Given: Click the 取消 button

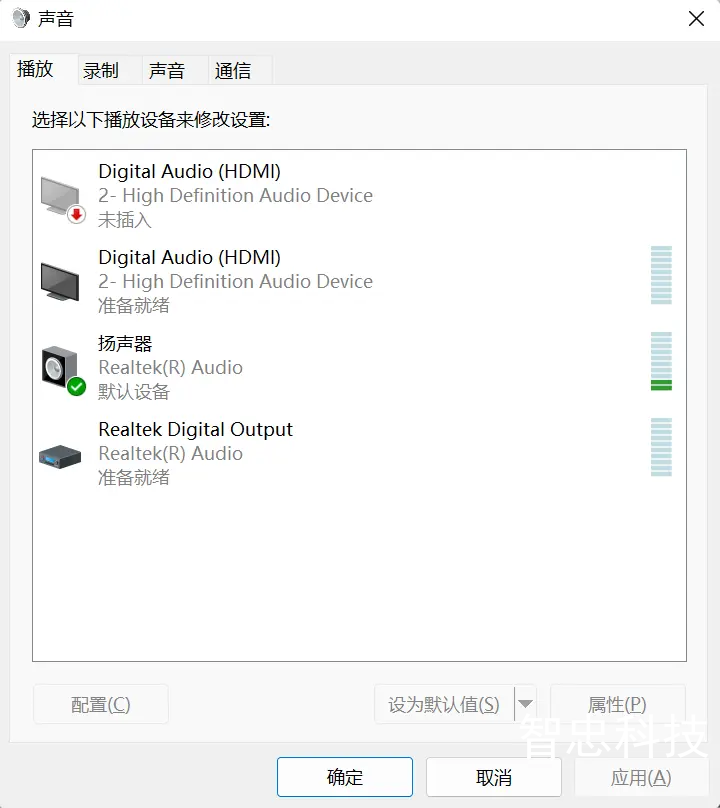Looking at the screenshot, I should tap(493, 777).
